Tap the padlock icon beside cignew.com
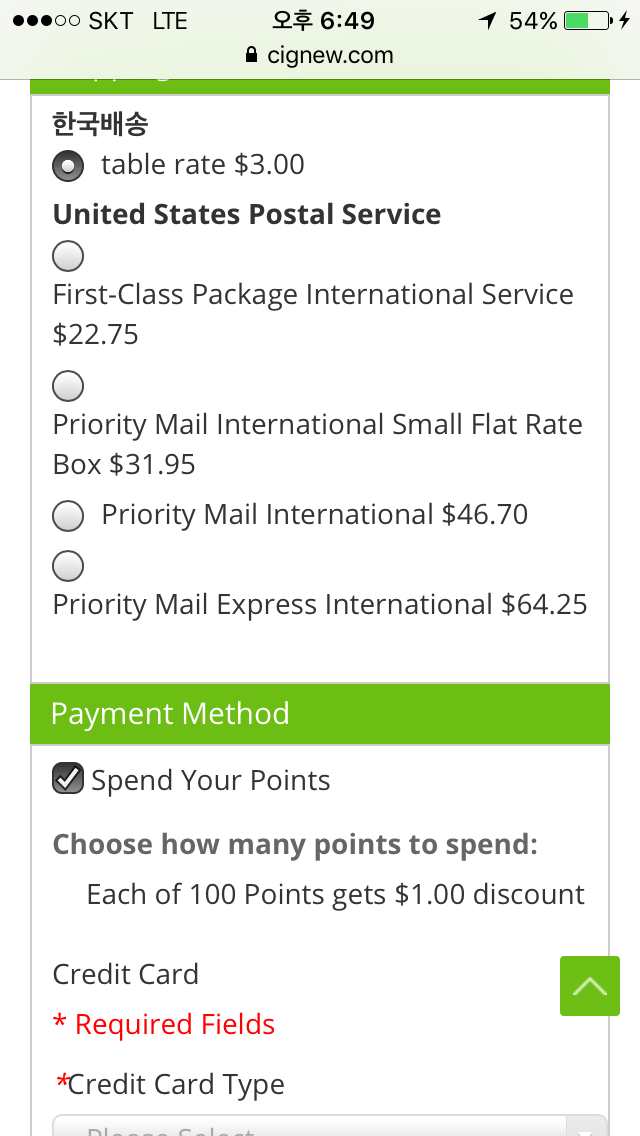This screenshot has width=640, height=1136. point(252,55)
